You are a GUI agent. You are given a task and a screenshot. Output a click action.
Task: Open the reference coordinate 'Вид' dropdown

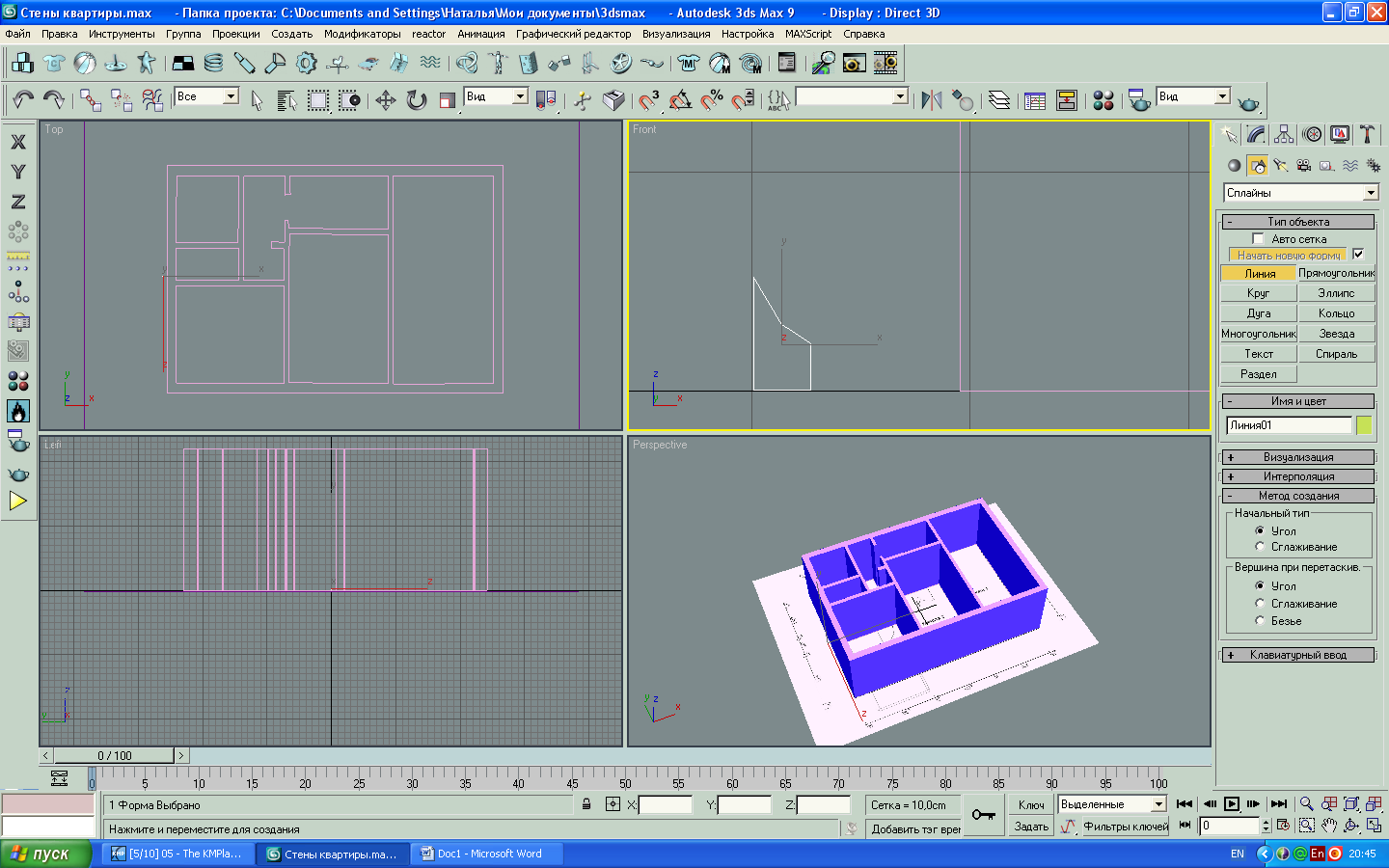click(520, 96)
